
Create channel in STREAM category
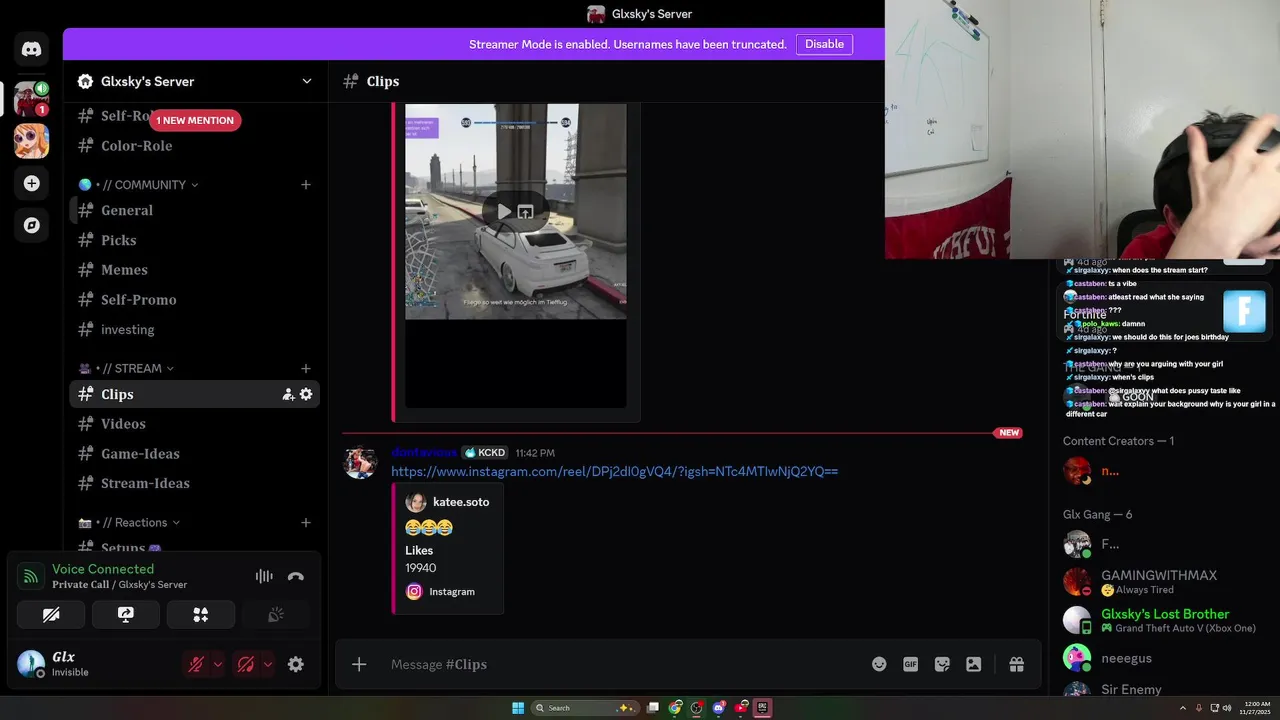tap(306, 368)
